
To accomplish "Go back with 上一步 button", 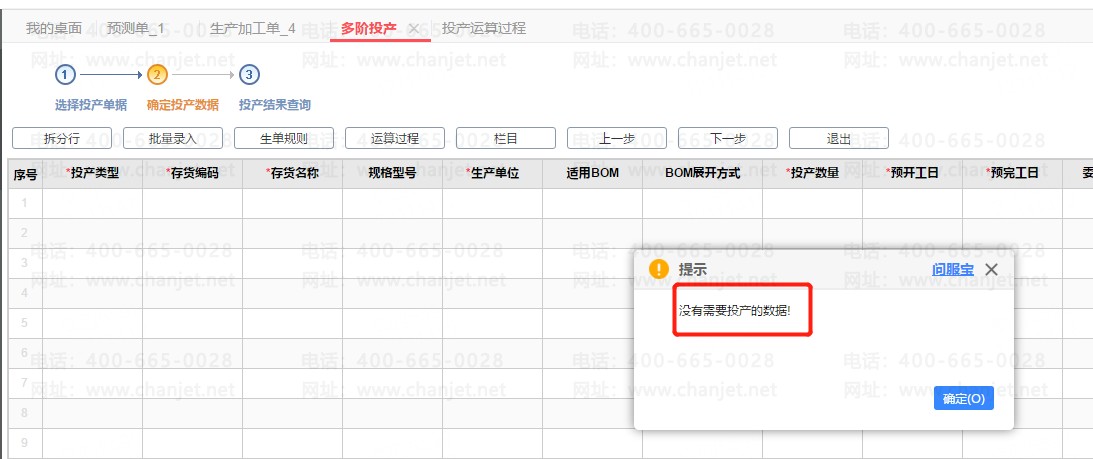I will click(x=617, y=138).
